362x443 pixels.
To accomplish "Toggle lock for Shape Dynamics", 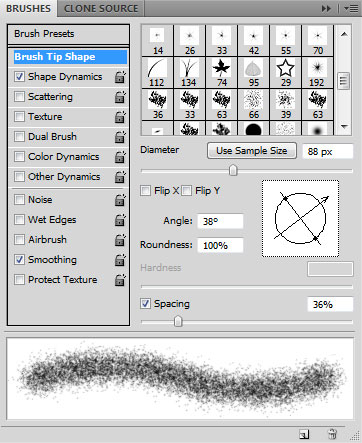I will point(120,77).
